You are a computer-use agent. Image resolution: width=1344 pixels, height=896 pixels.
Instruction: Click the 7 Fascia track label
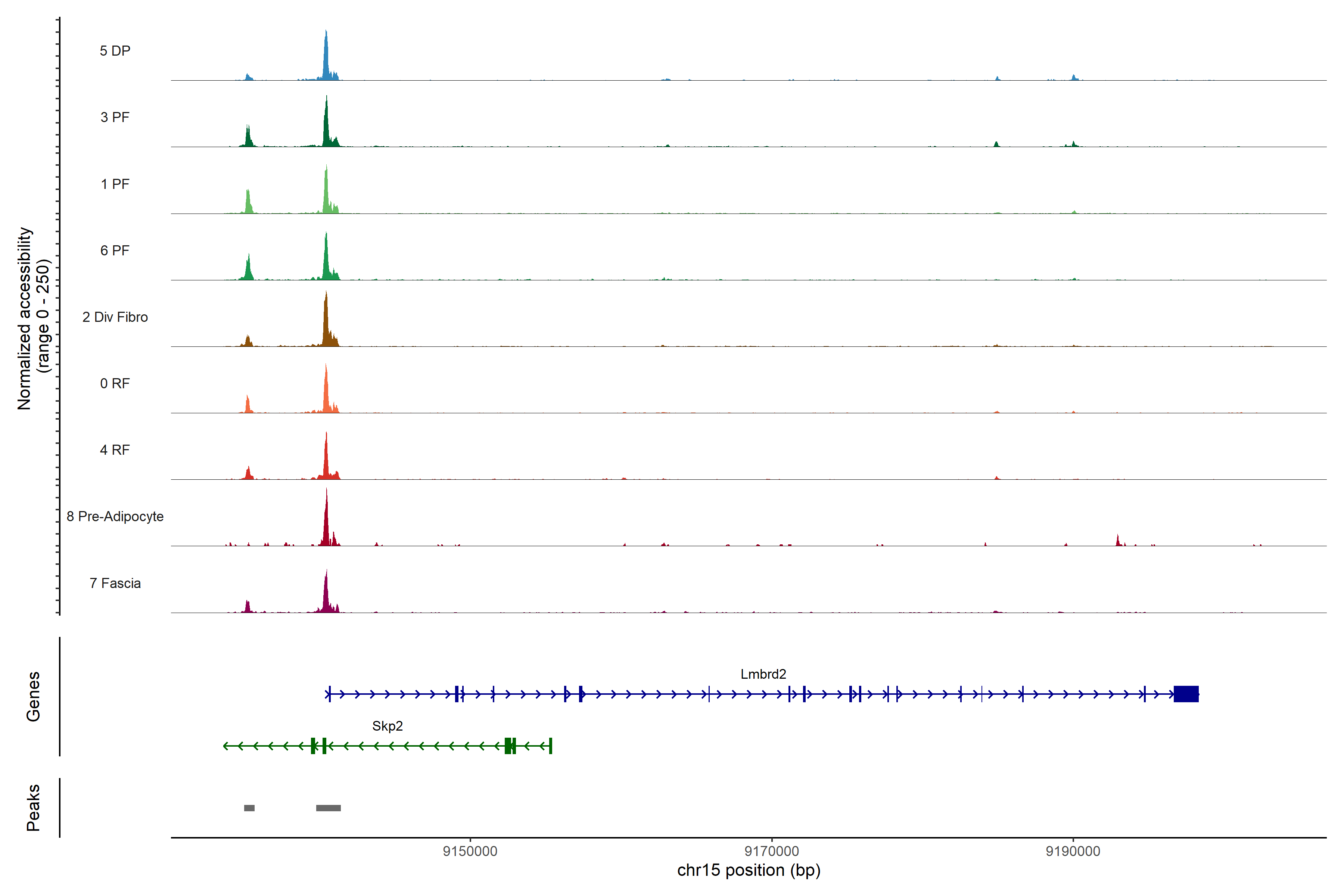pyautogui.click(x=115, y=583)
